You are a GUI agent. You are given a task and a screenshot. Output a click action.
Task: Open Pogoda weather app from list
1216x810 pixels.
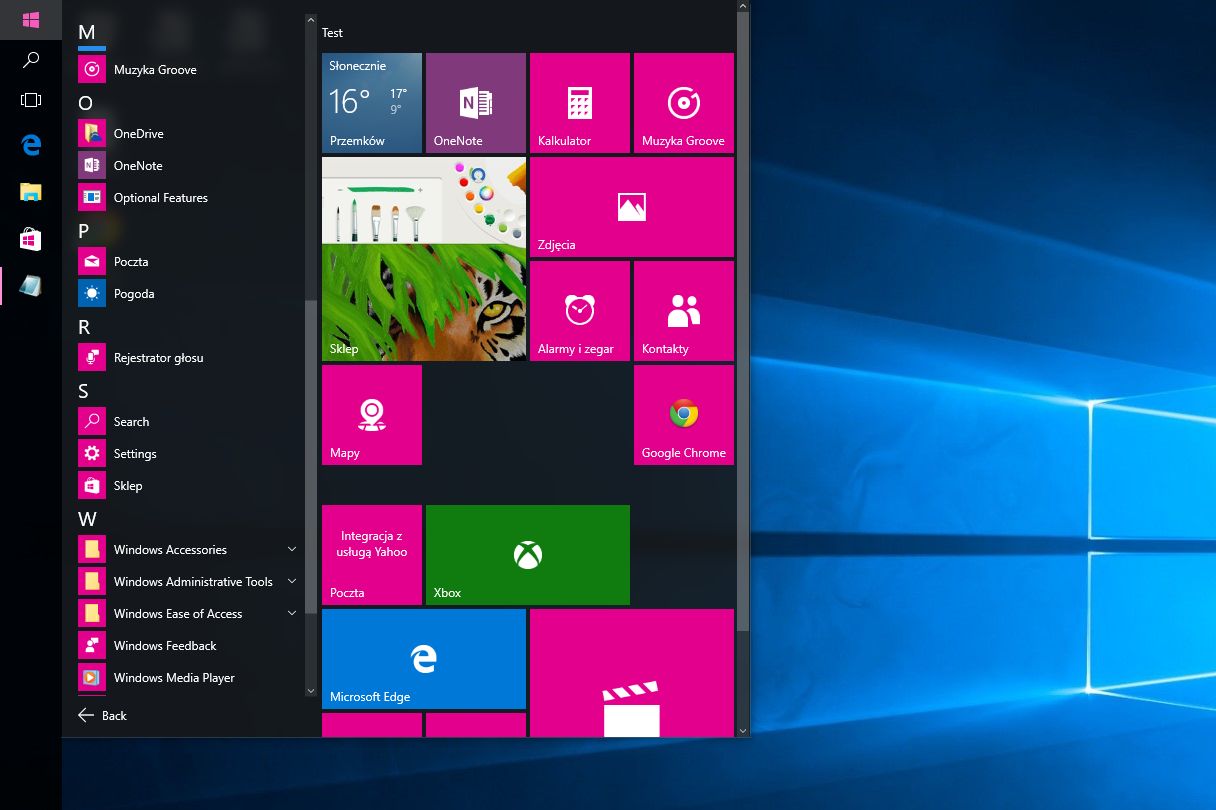(x=190, y=294)
